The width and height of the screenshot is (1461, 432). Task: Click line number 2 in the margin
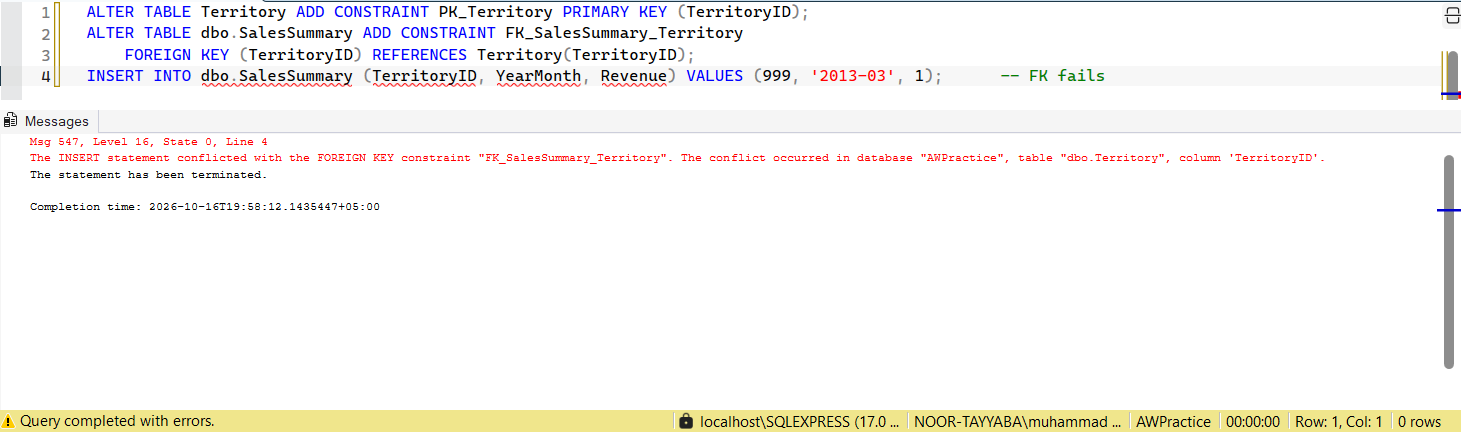tap(45, 34)
